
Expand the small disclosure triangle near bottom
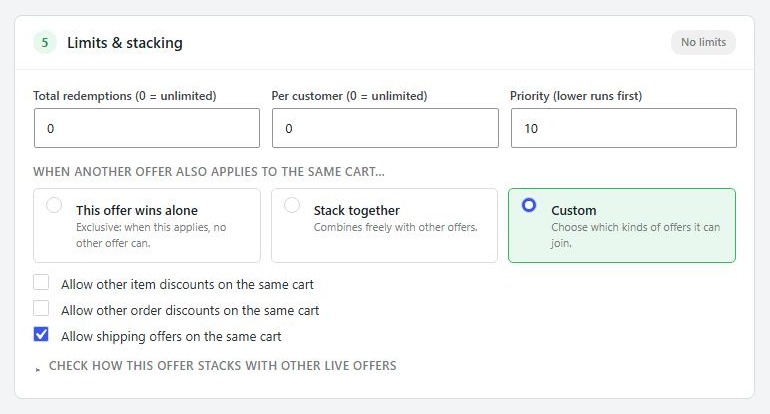(x=38, y=369)
